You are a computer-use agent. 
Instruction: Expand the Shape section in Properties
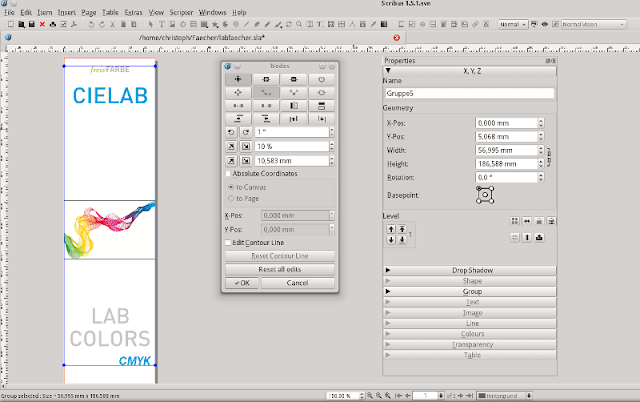(469, 281)
